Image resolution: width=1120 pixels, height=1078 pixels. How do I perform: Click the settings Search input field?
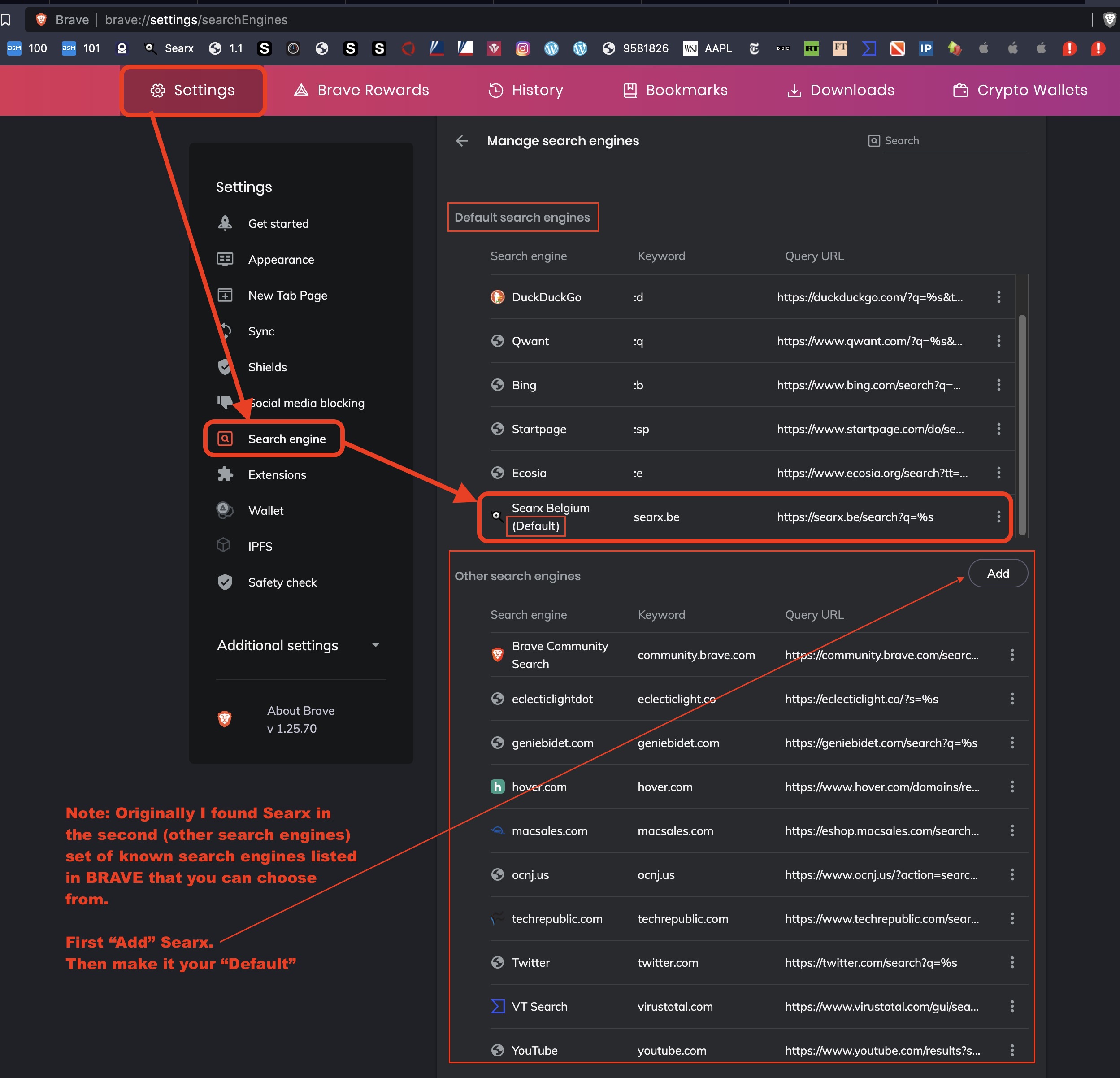pyautogui.click(x=955, y=141)
